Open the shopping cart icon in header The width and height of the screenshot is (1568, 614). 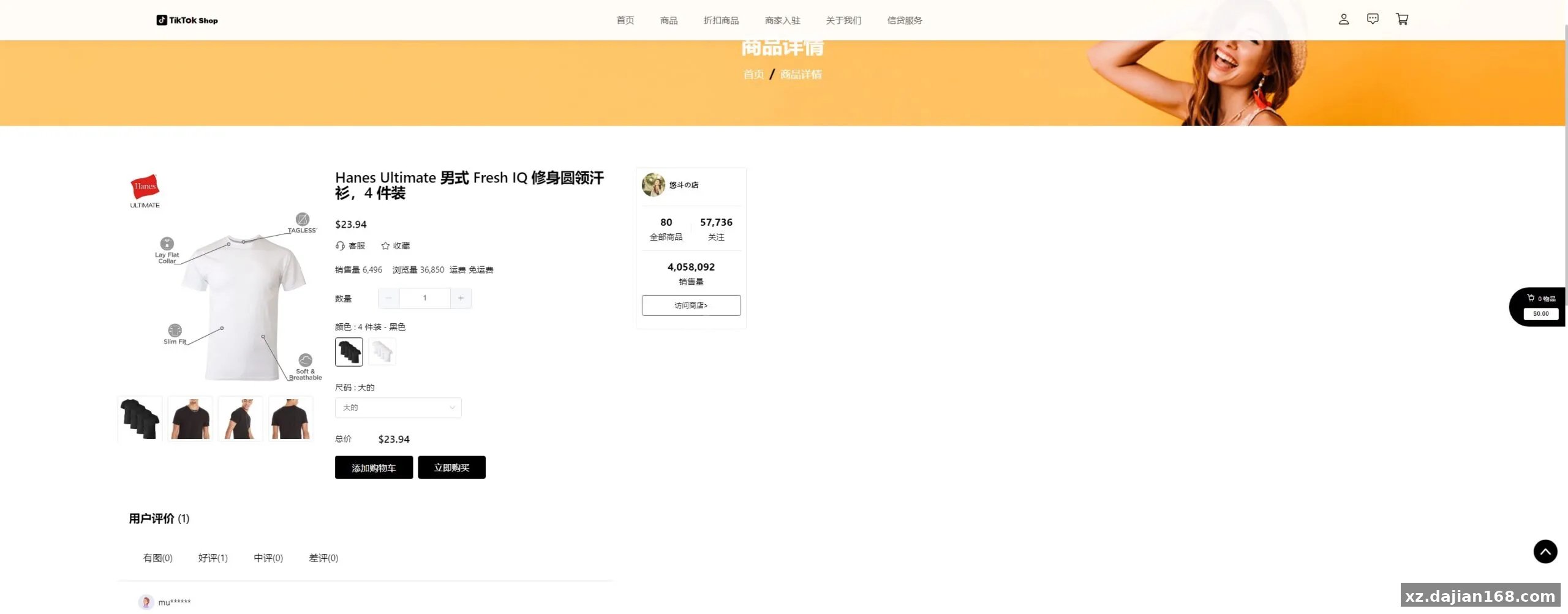tap(1402, 20)
